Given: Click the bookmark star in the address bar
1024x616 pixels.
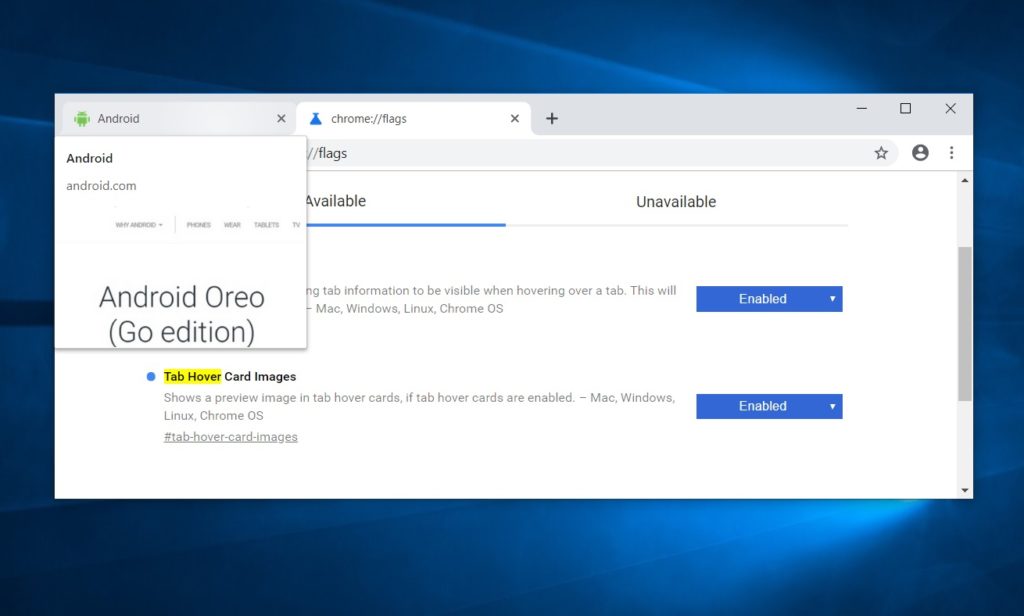Looking at the screenshot, I should pos(881,153).
